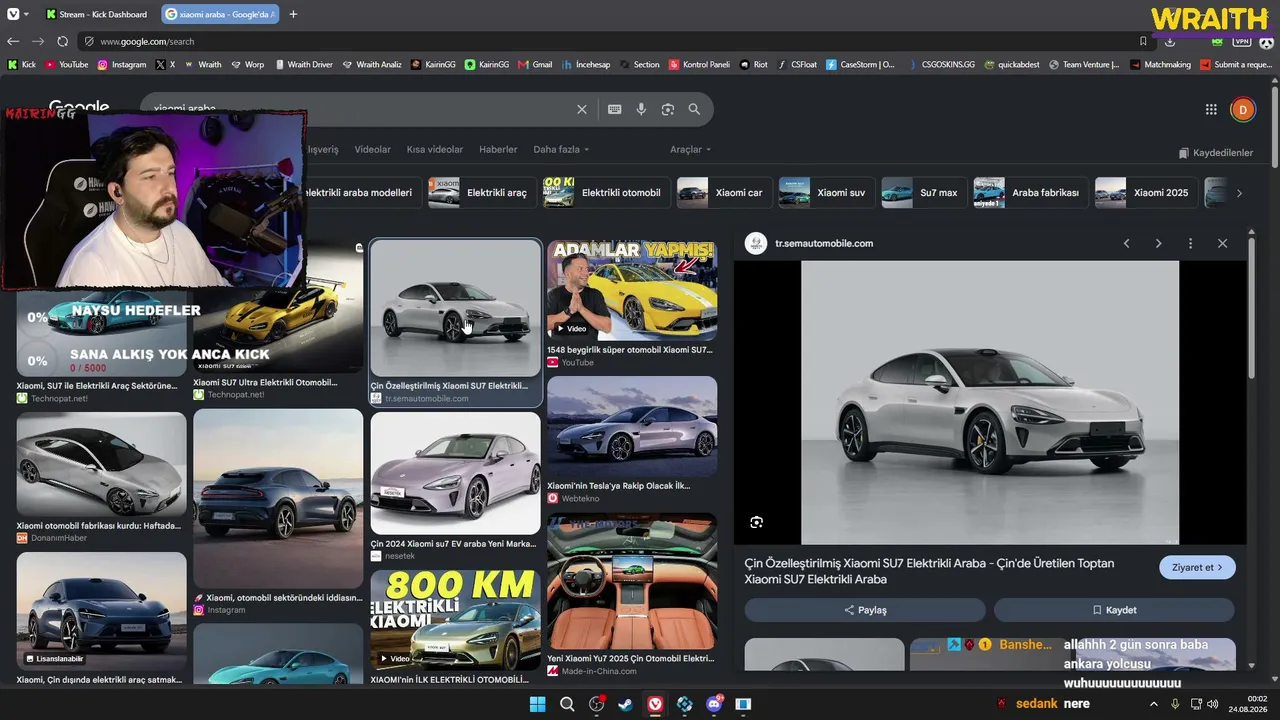Open a new browser tab
Screen dimensions: 1280x720
(x=293, y=14)
